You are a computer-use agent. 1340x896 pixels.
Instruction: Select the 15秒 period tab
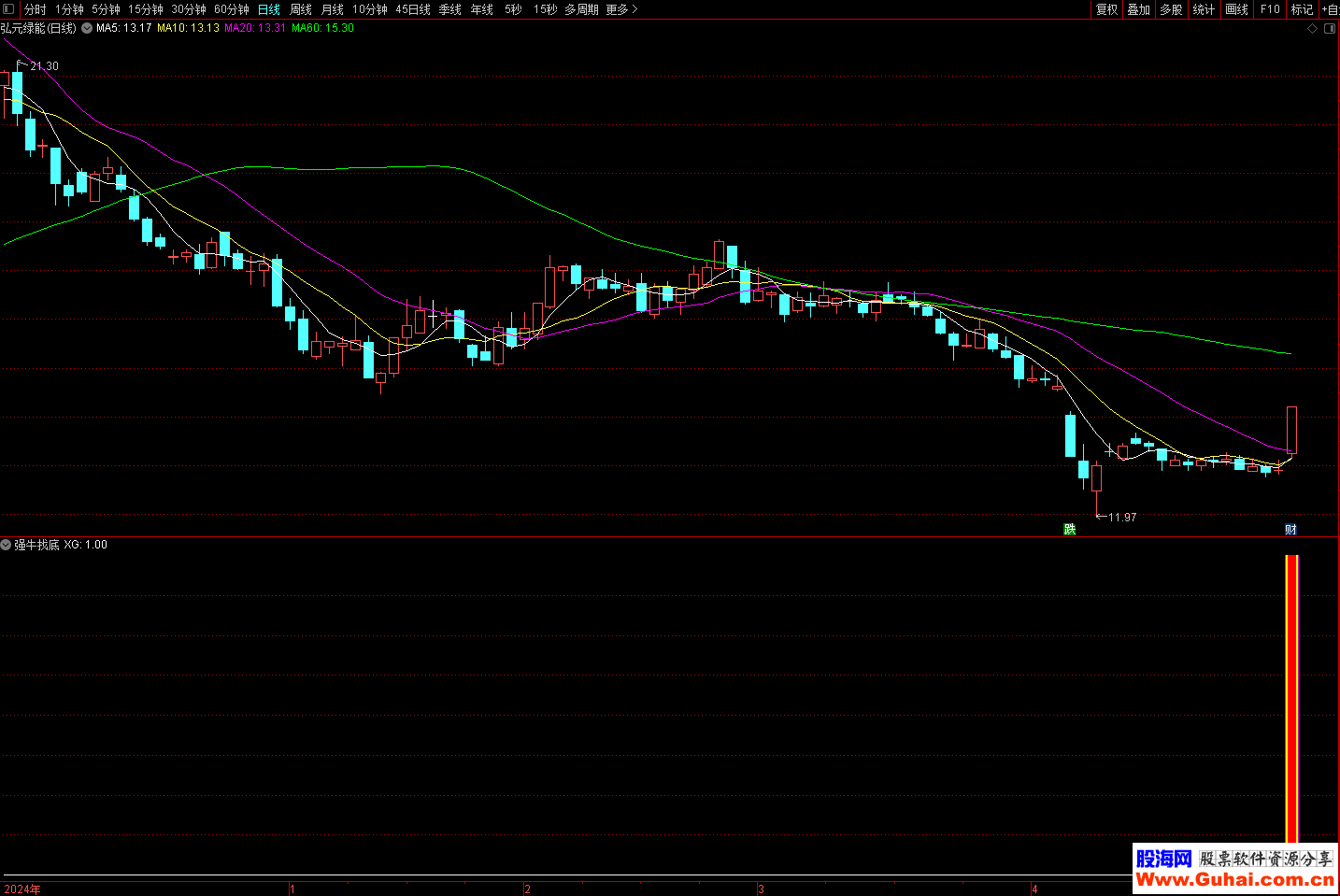coord(545,9)
